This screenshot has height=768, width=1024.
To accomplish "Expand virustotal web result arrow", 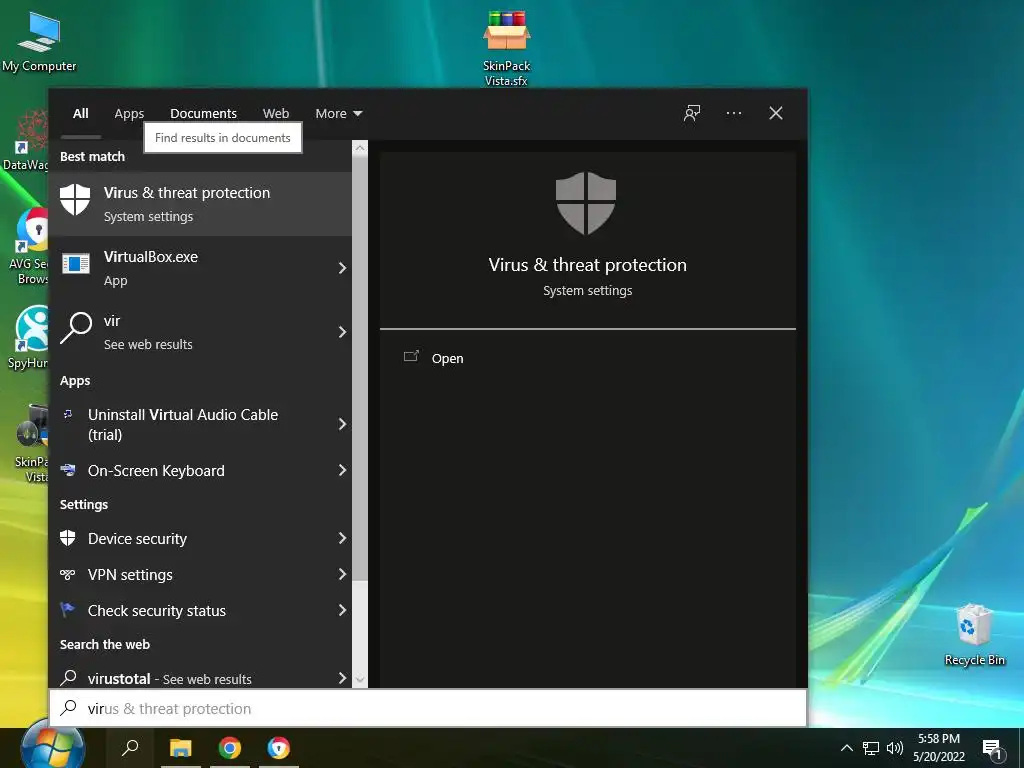I will pos(342,677).
